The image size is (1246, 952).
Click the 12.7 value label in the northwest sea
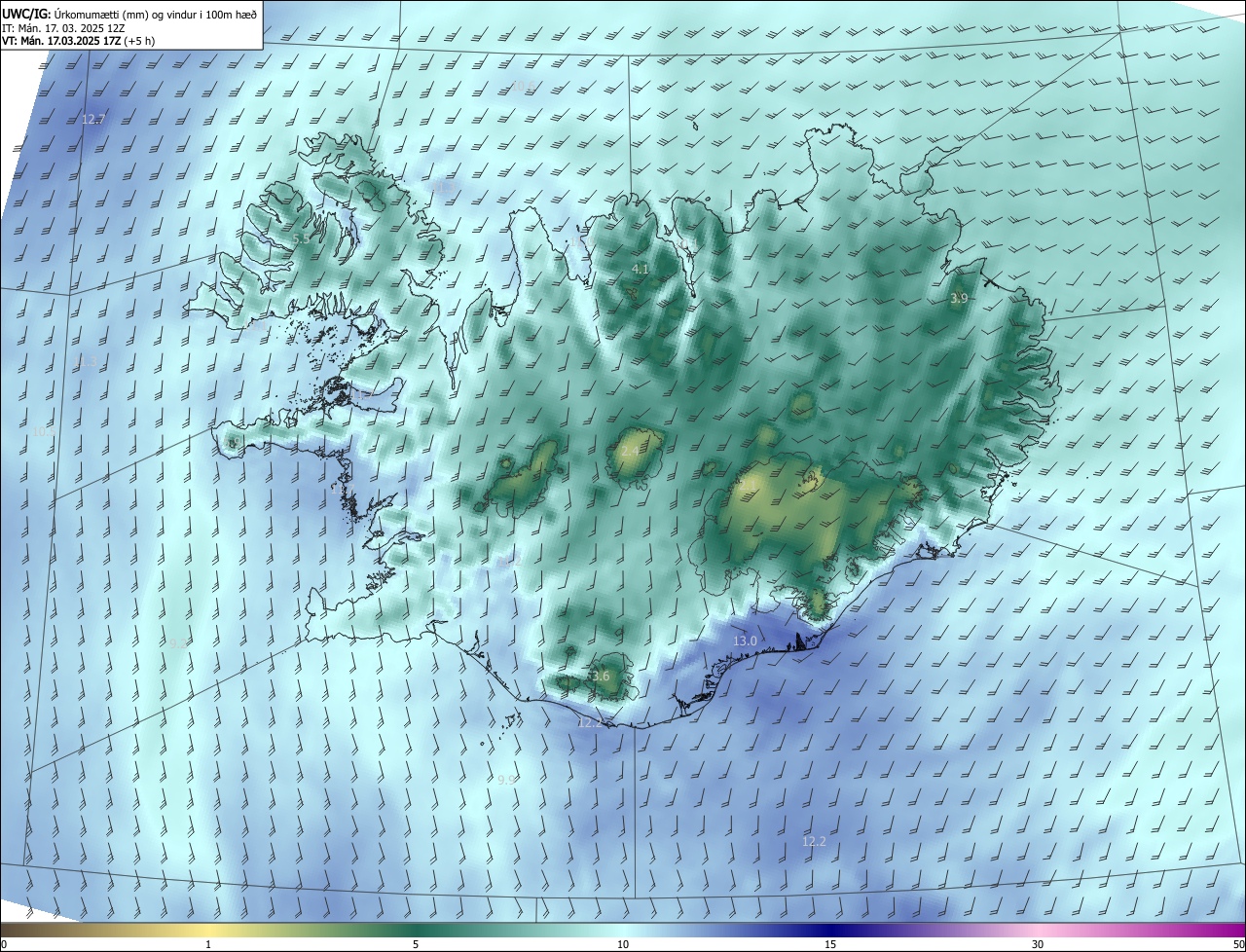pos(93,120)
